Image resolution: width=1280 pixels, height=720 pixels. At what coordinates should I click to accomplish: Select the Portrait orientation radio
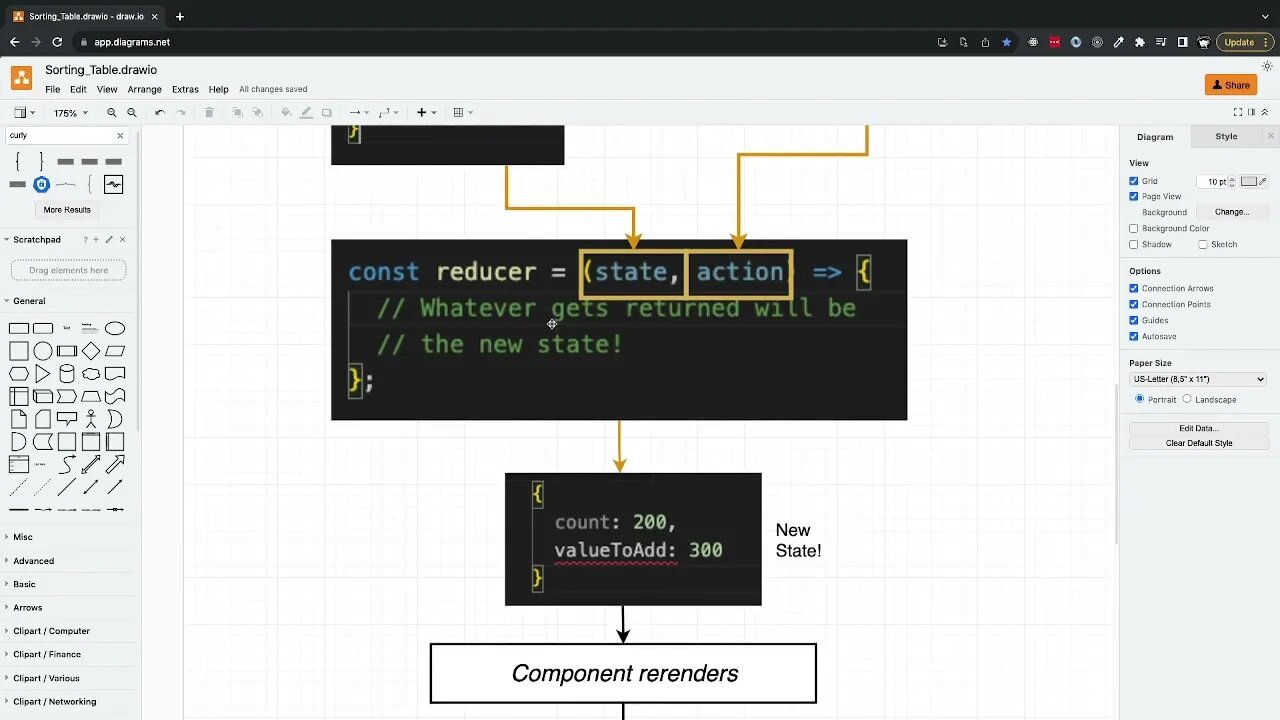(x=1139, y=399)
